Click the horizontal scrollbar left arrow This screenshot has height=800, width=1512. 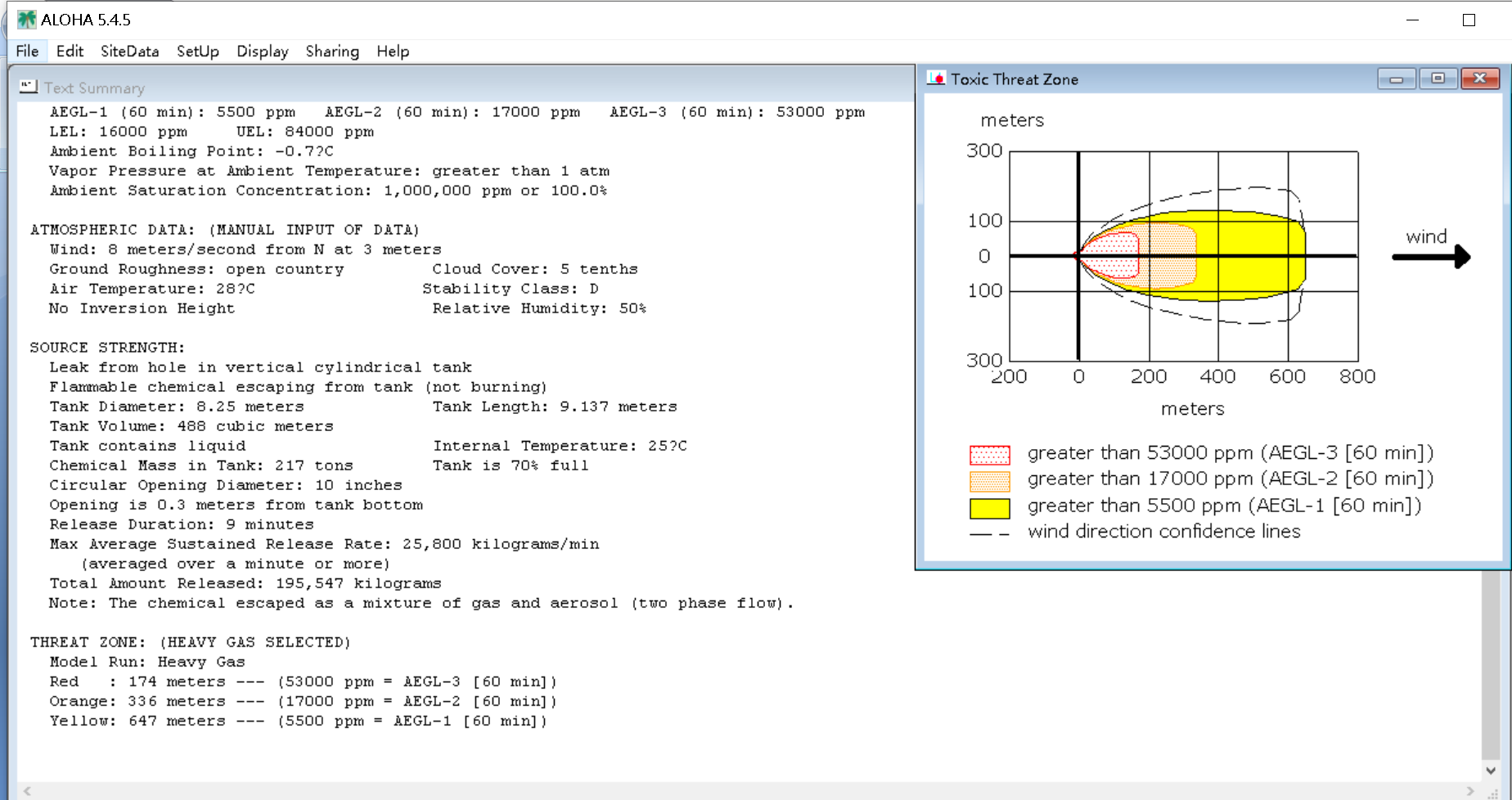tap(27, 791)
